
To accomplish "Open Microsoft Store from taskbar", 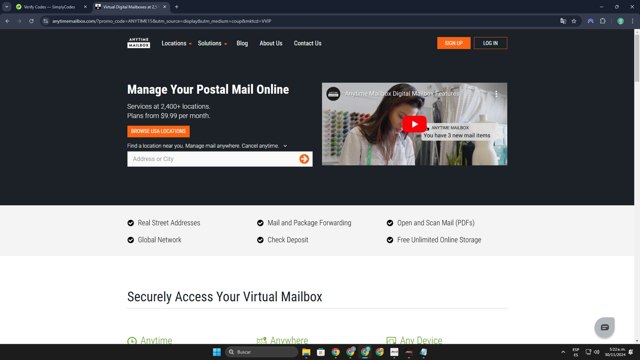I will [x=321, y=352].
